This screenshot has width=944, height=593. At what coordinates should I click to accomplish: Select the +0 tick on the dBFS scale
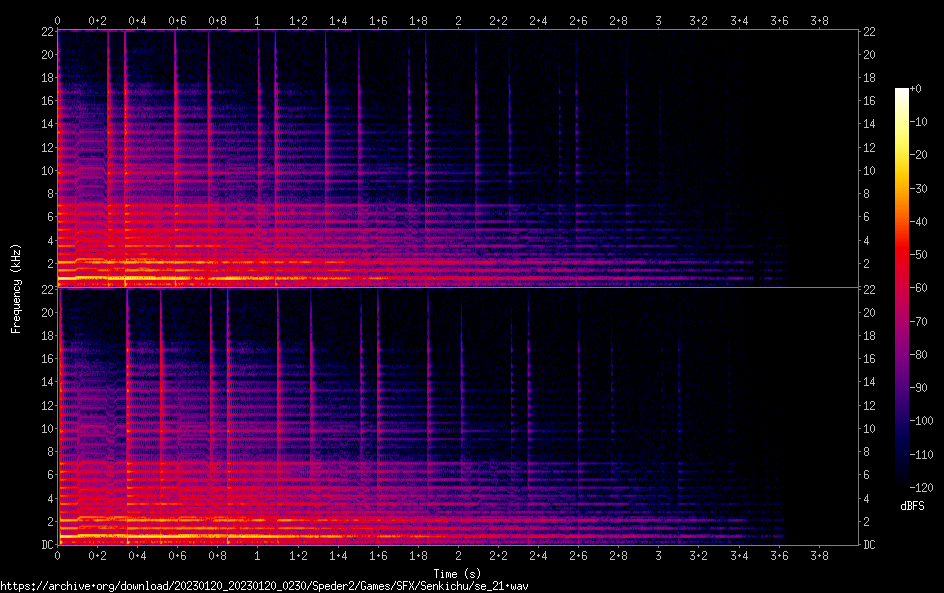coord(922,90)
